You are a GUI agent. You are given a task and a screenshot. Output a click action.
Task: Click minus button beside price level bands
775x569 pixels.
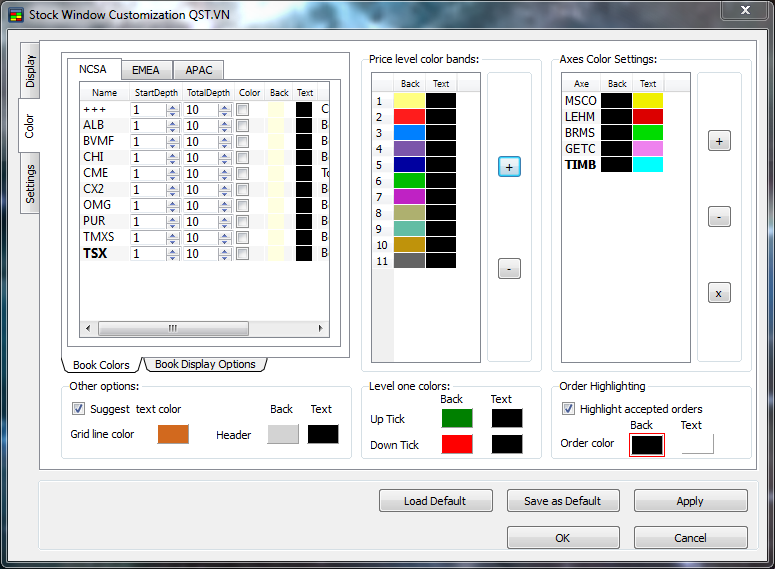pos(509,268)
